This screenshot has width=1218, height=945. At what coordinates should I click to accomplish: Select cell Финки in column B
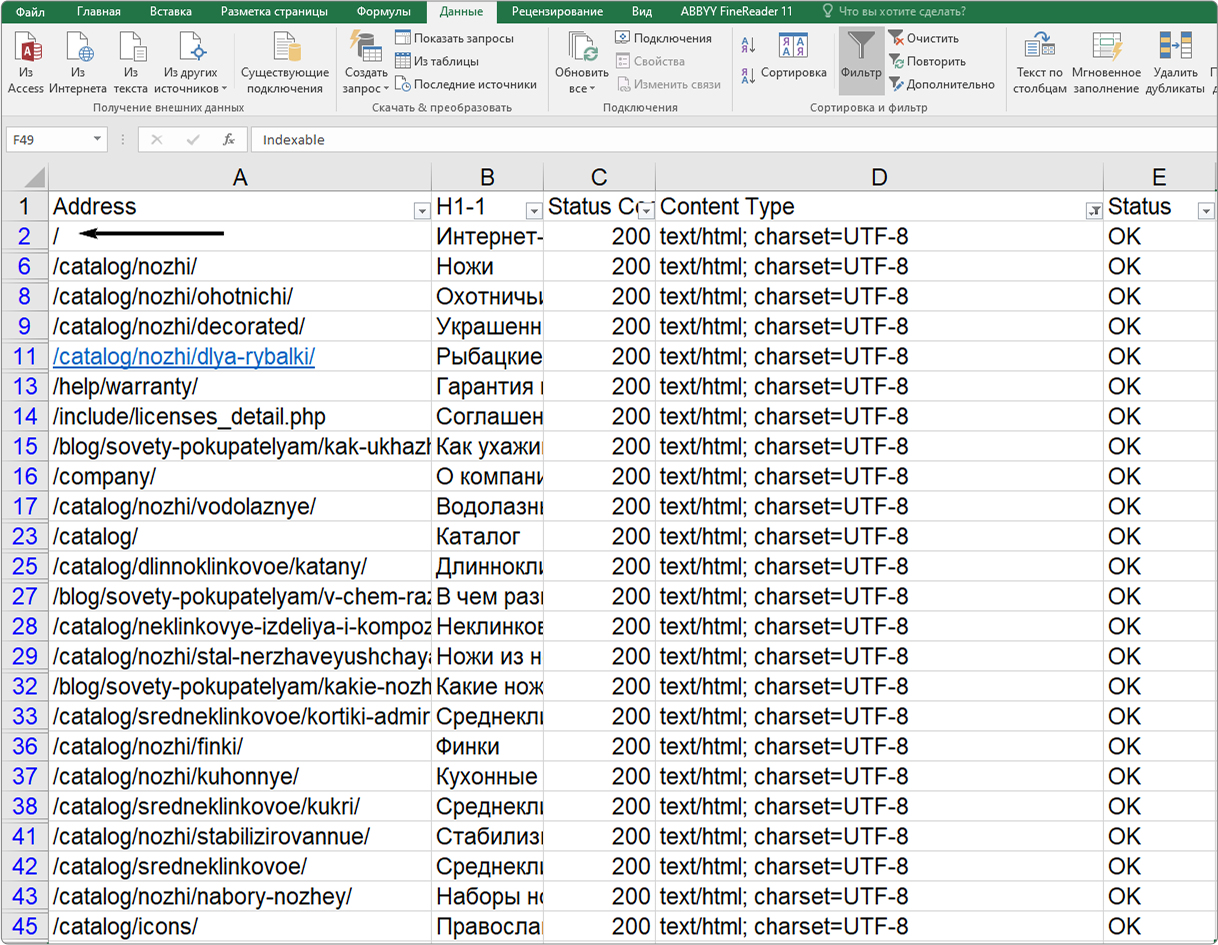point(488,746)
